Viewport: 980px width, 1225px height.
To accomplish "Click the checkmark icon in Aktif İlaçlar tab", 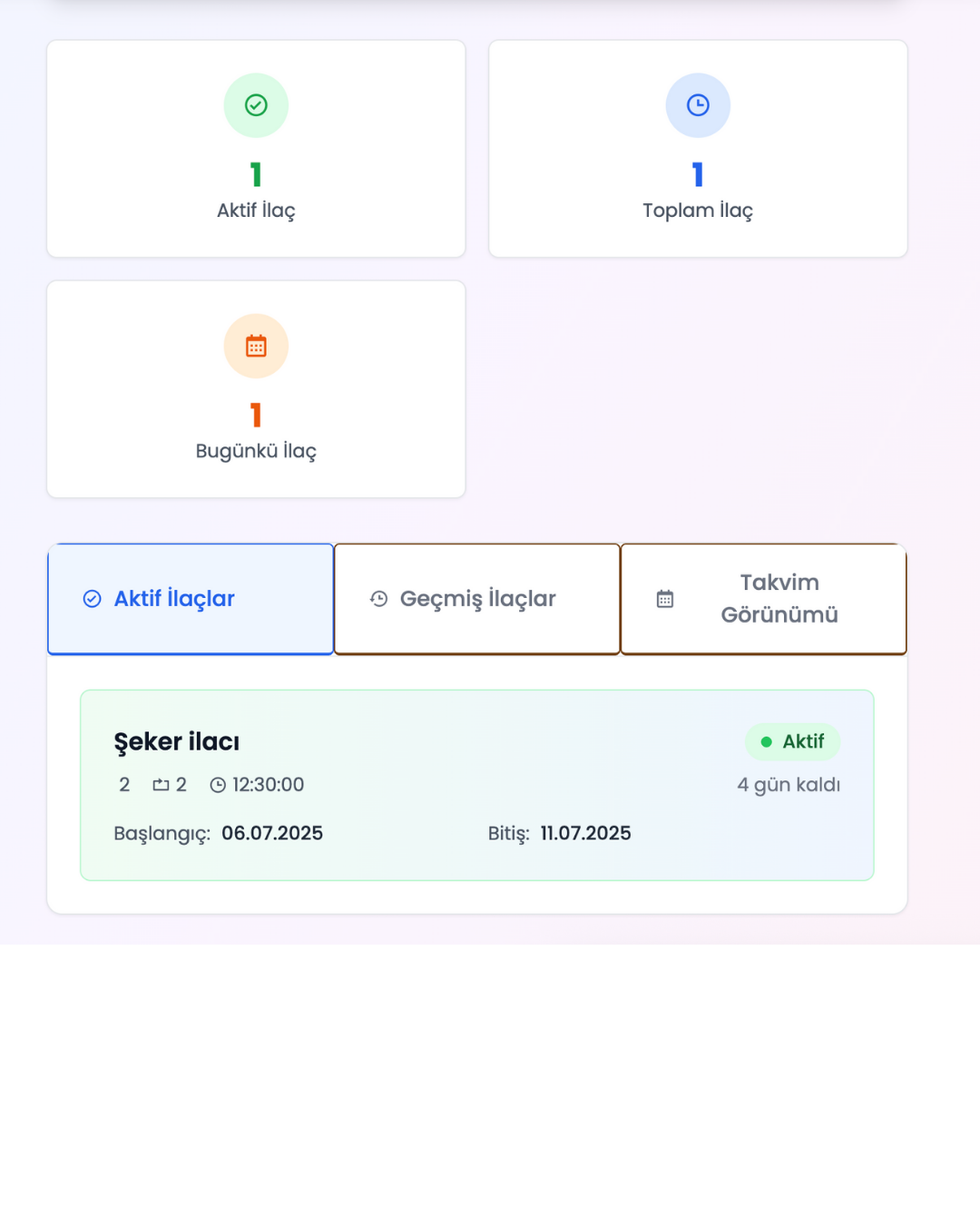I will pos(92,599).
